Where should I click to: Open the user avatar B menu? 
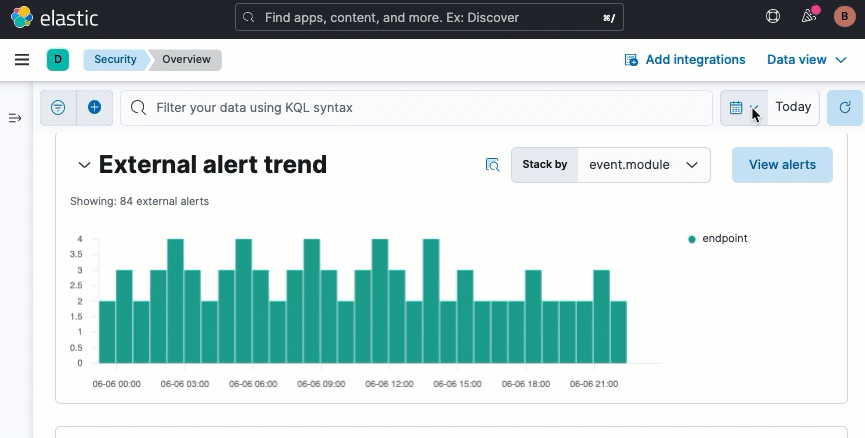click(844, 17)
